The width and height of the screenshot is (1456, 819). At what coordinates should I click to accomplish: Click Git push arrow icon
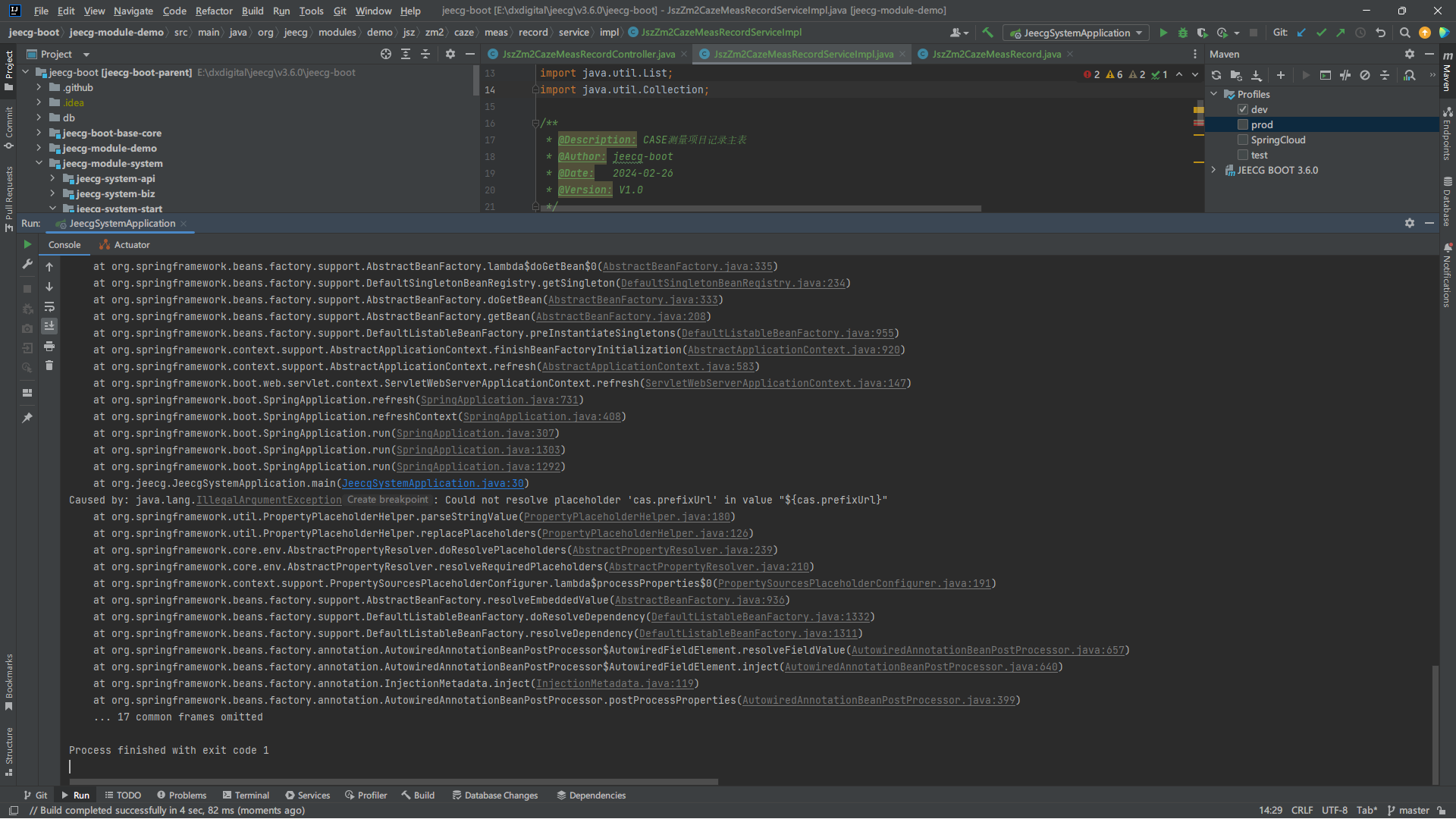pos(1341,33)
